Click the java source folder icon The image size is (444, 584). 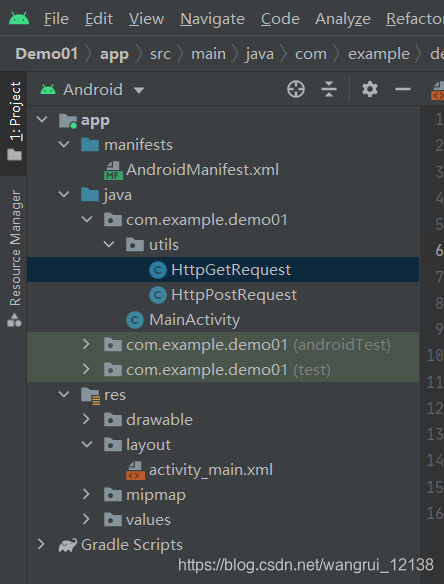[90, 194]
